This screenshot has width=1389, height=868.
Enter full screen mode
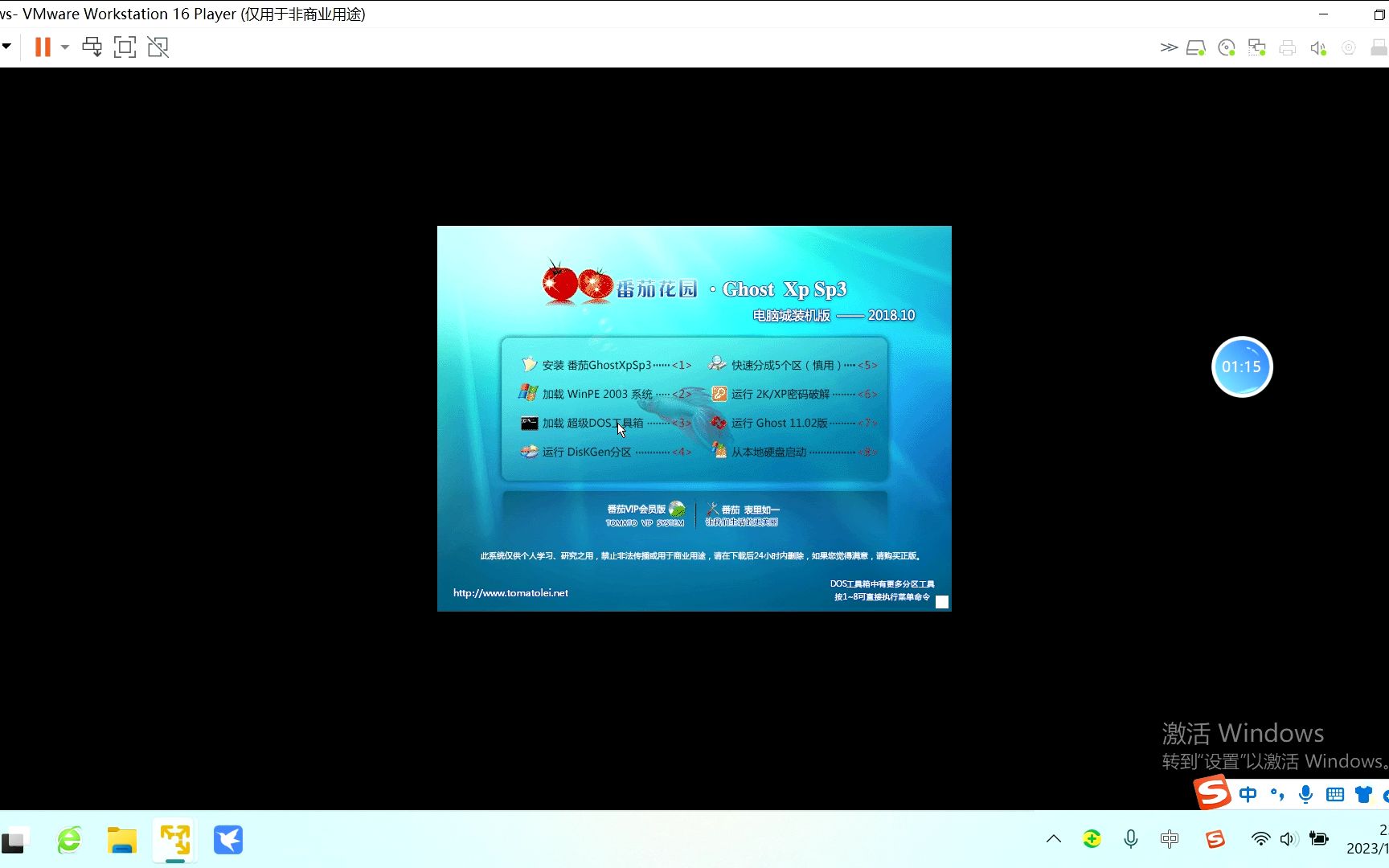click(125, 47)
